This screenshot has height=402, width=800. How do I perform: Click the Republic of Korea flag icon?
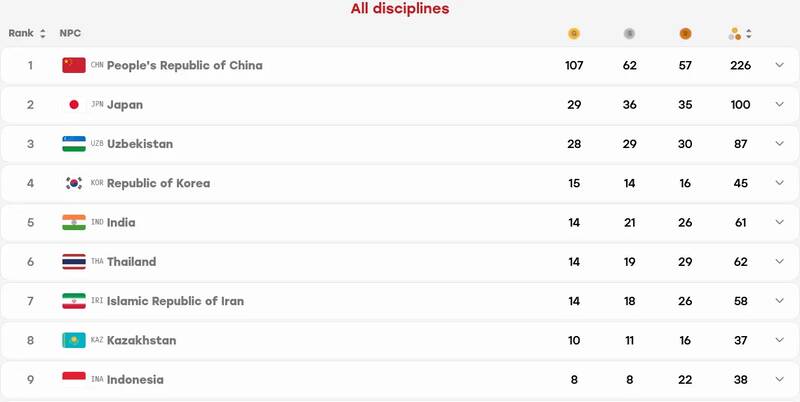(74, 183)
